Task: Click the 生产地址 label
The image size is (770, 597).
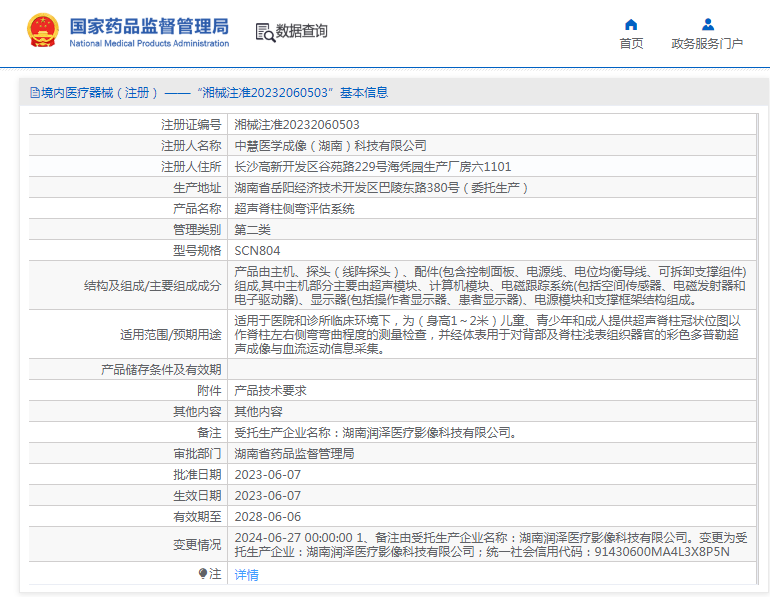Action: pyautogui.click(x=197, y=188)
